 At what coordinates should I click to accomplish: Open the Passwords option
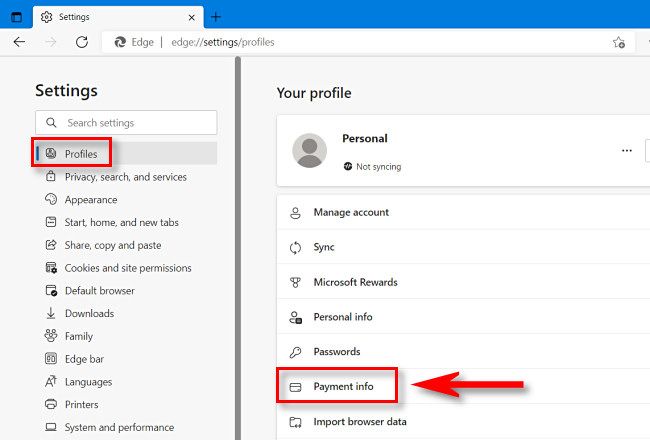[336, 352]
